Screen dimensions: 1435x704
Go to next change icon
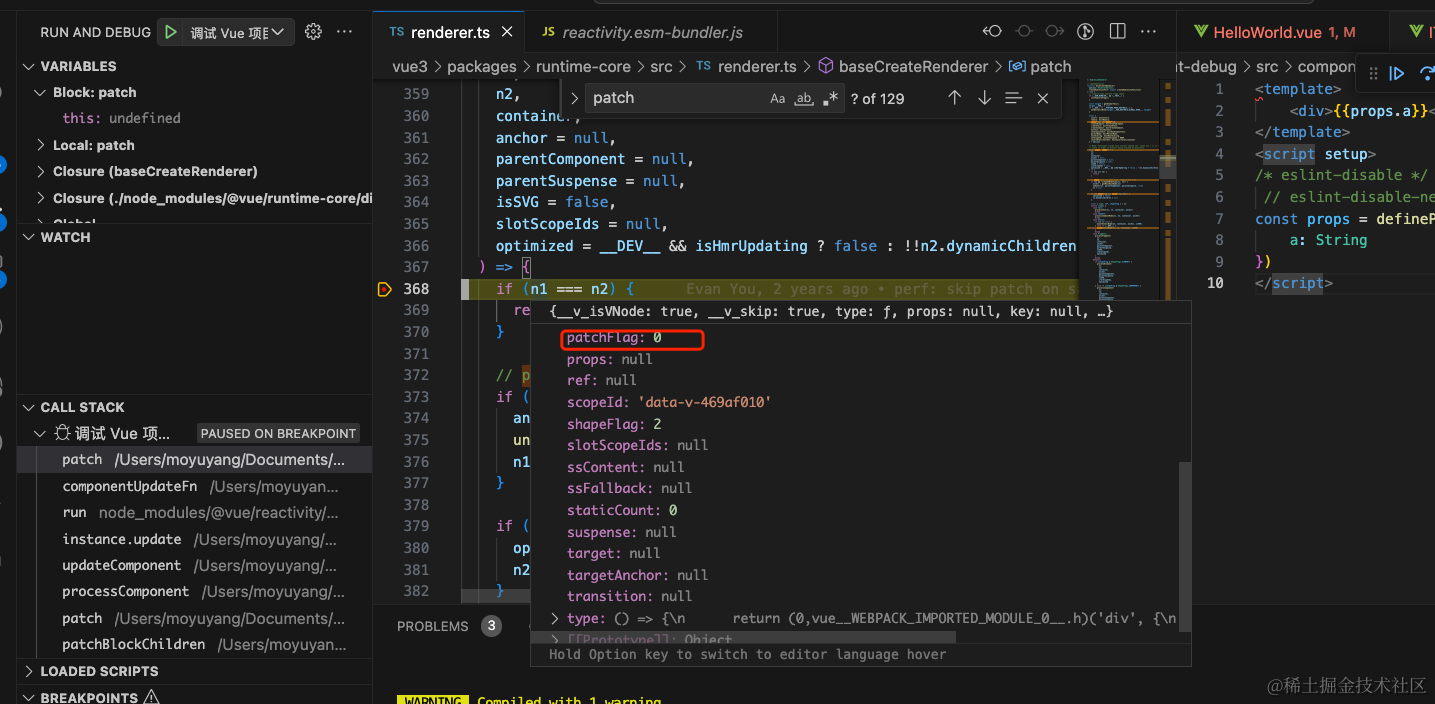pyautogui.click(x=1054, y=32)
